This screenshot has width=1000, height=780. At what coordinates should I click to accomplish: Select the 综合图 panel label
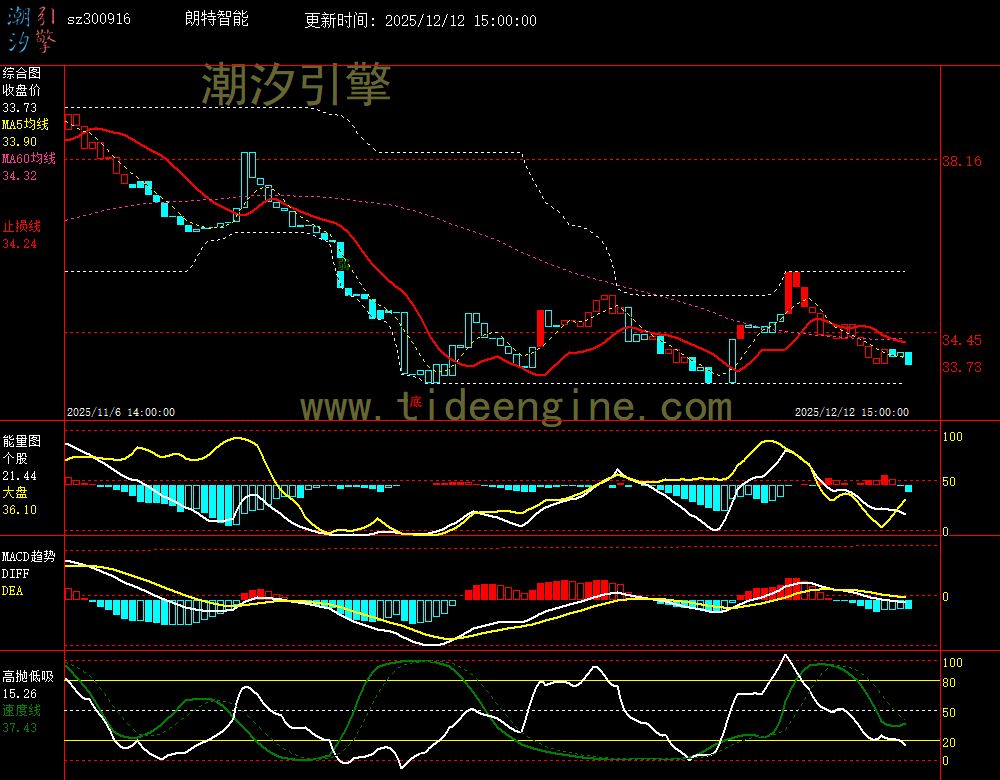[21, 73]
